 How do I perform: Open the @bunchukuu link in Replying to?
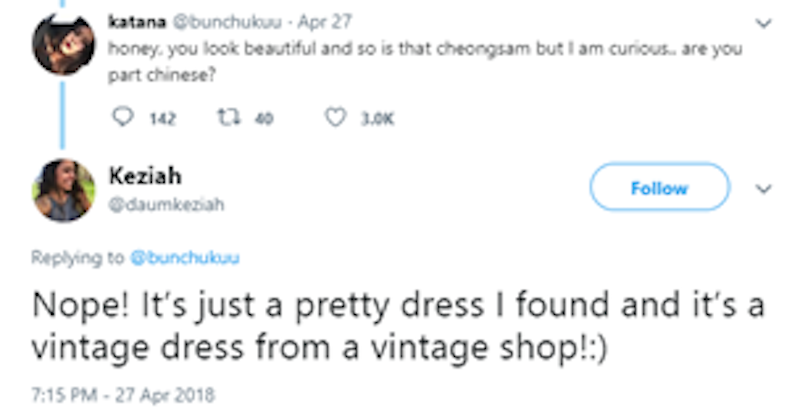point(185,258)
